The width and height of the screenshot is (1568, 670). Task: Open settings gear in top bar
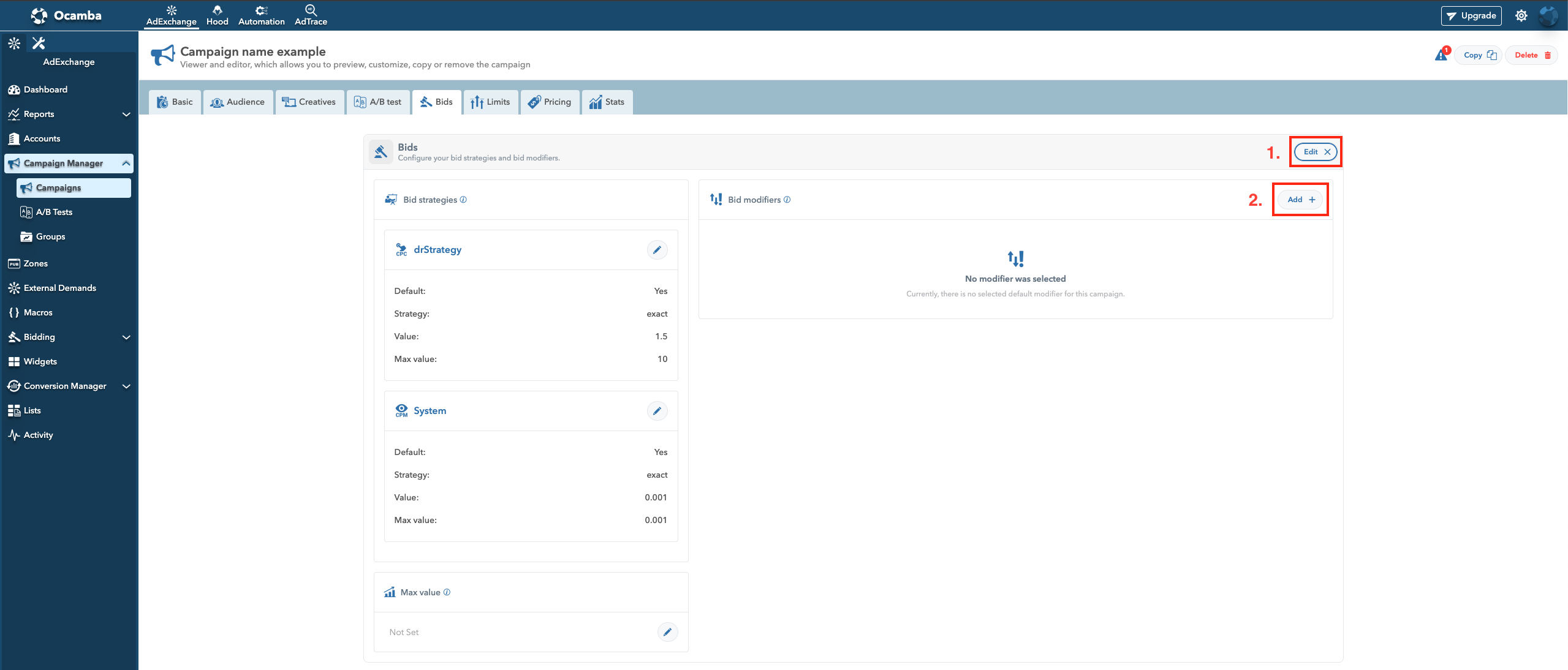coord(1521,16)
